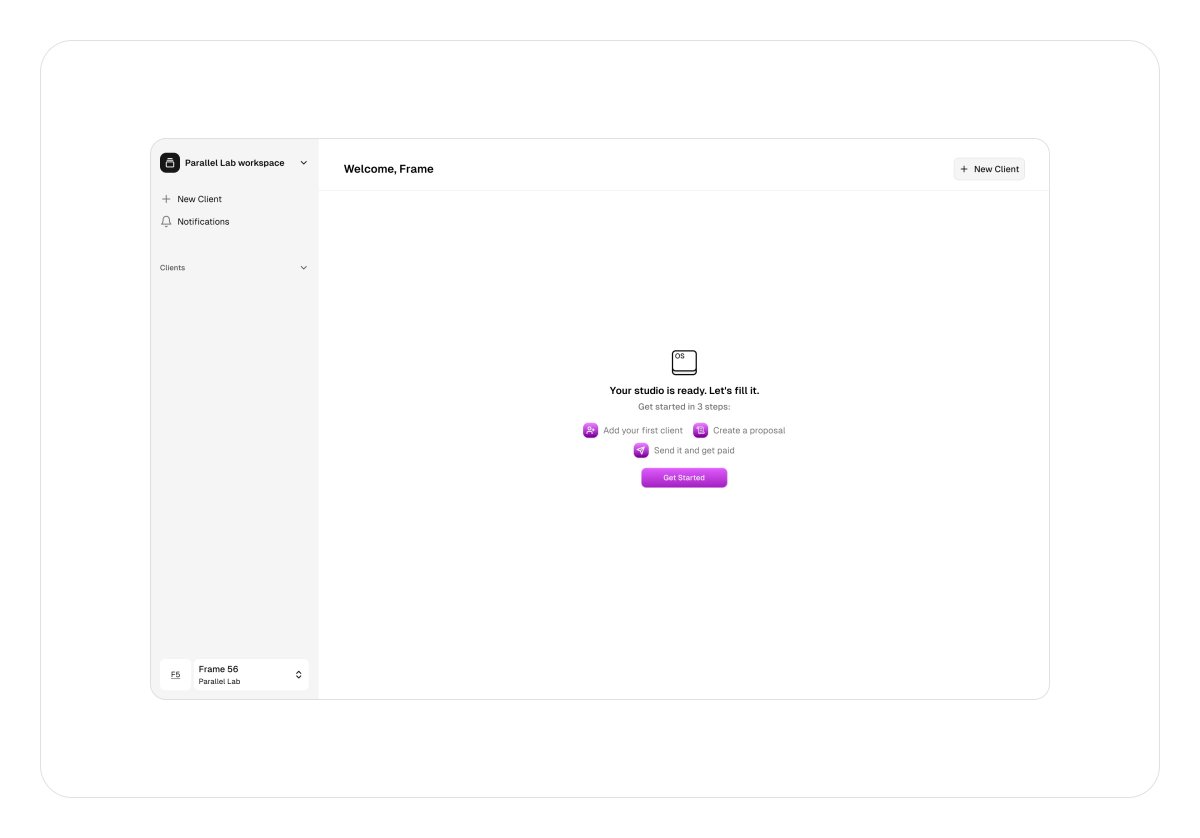Image resolution: width=1200 pixels, height=838 pixels.
Task: Click the Add your first client icon
Action: click(x=590, y=430)
